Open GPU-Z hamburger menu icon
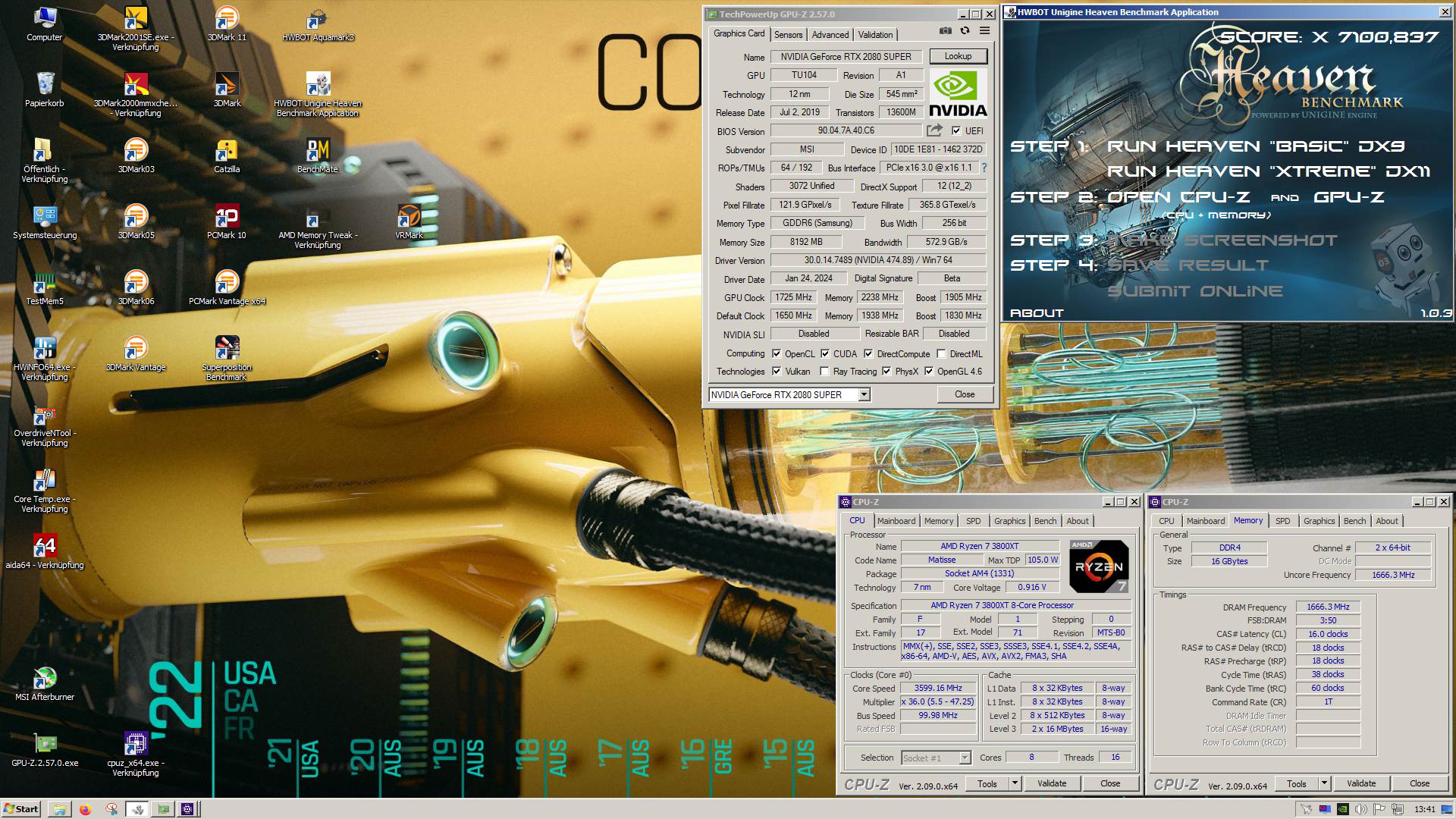This screenshot has height=819, width=1456. pos(984,31)
